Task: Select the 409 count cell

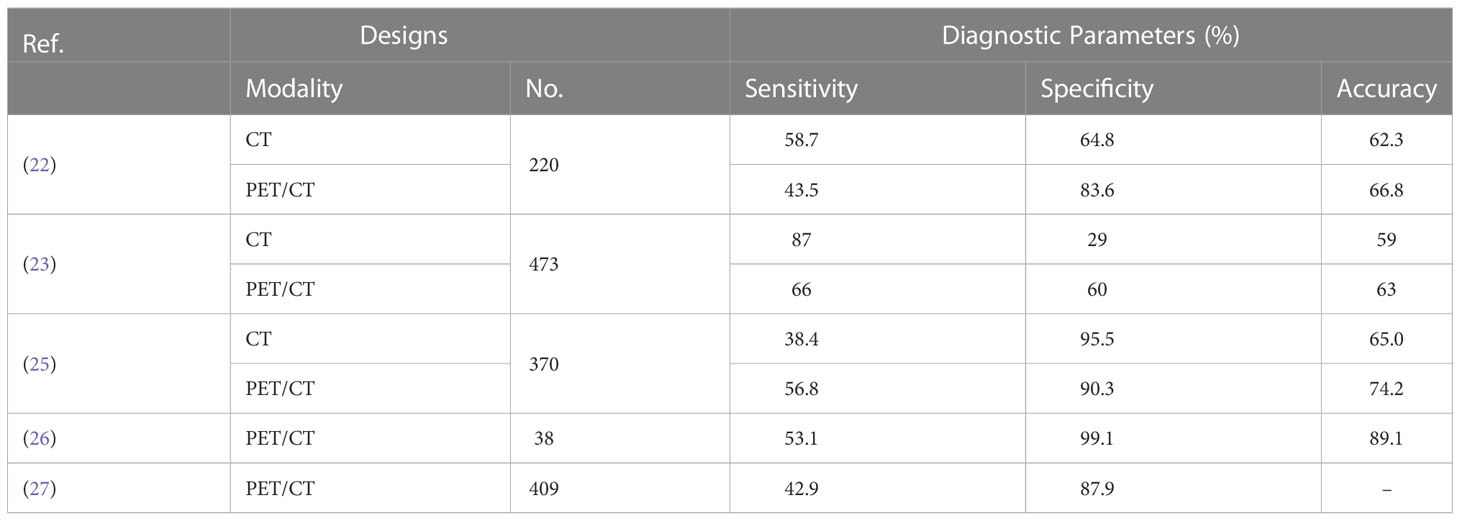Action: click(620, 488)
